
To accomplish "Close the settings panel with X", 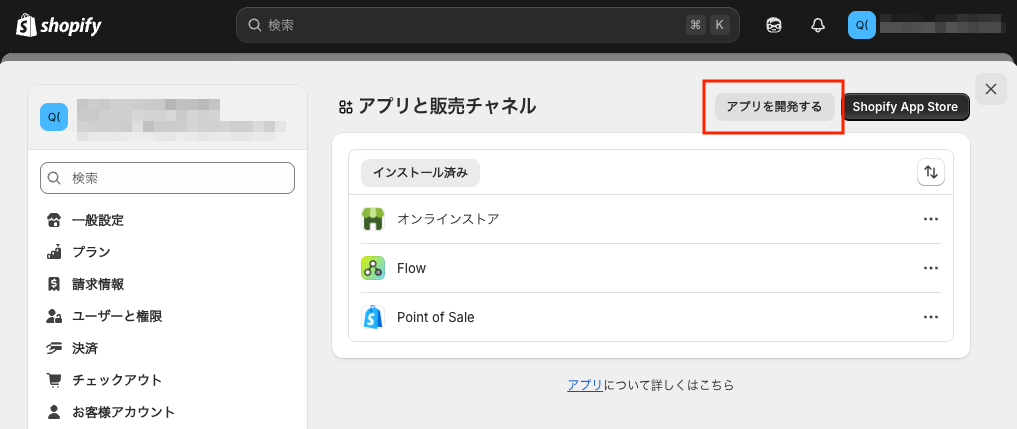I will click(x=990, y=89).
